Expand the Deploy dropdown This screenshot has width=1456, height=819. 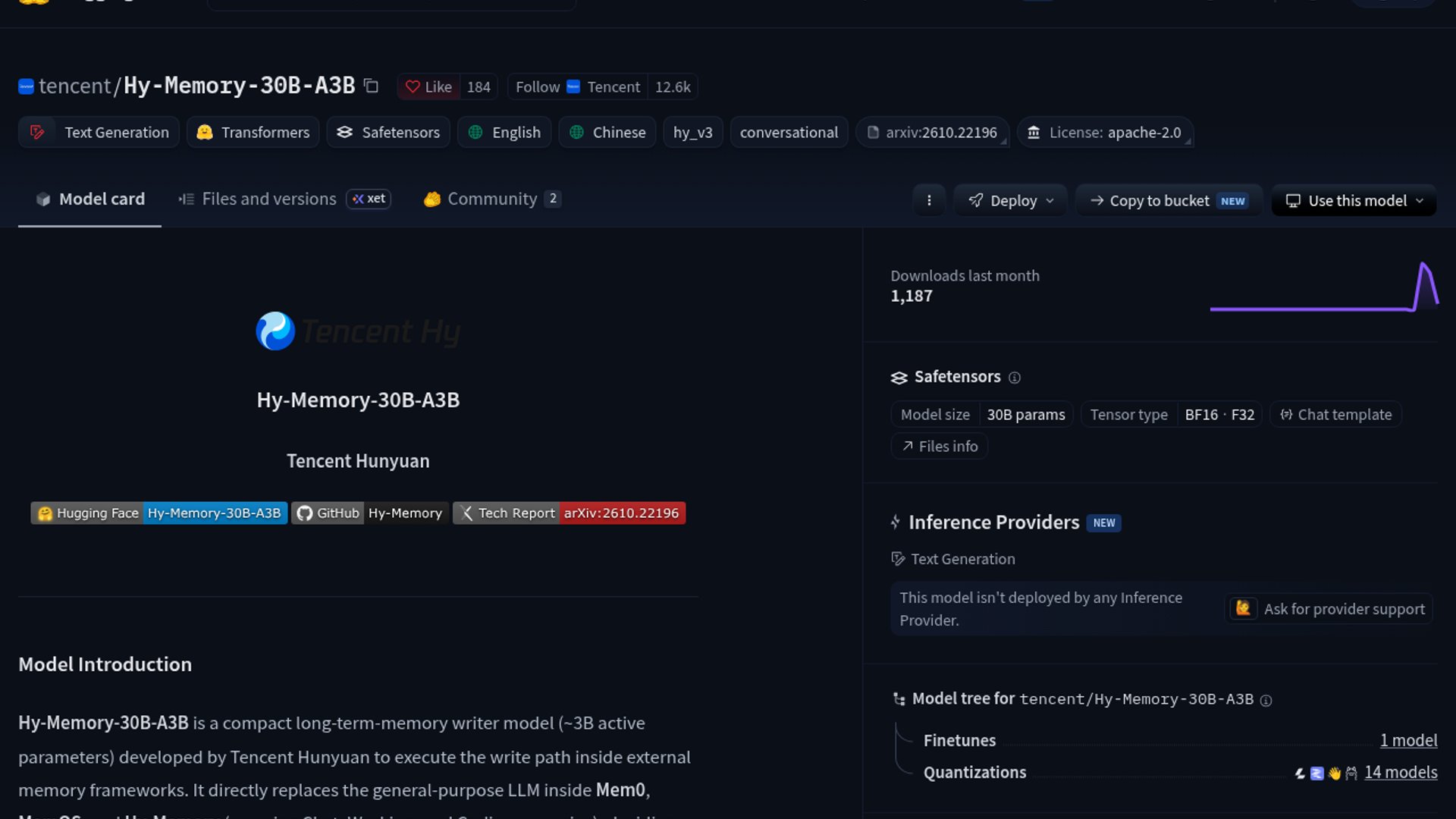(1011, 200)
